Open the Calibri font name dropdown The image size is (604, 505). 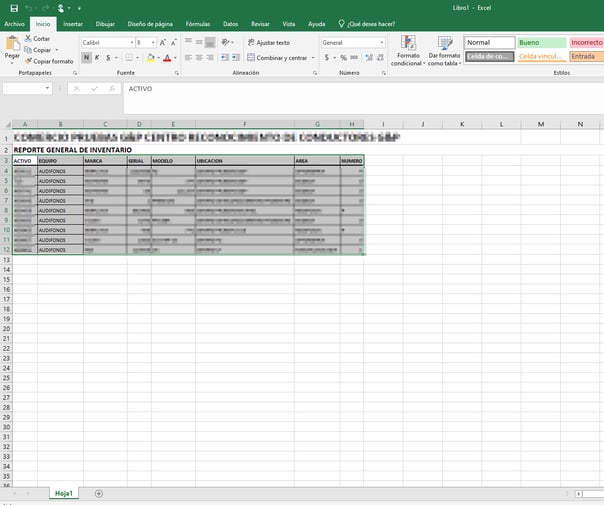coord(131,43)
